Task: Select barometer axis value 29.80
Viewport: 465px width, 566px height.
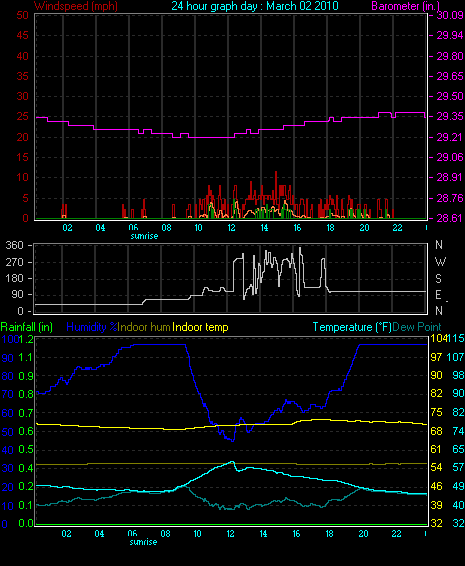Action: 450,56
